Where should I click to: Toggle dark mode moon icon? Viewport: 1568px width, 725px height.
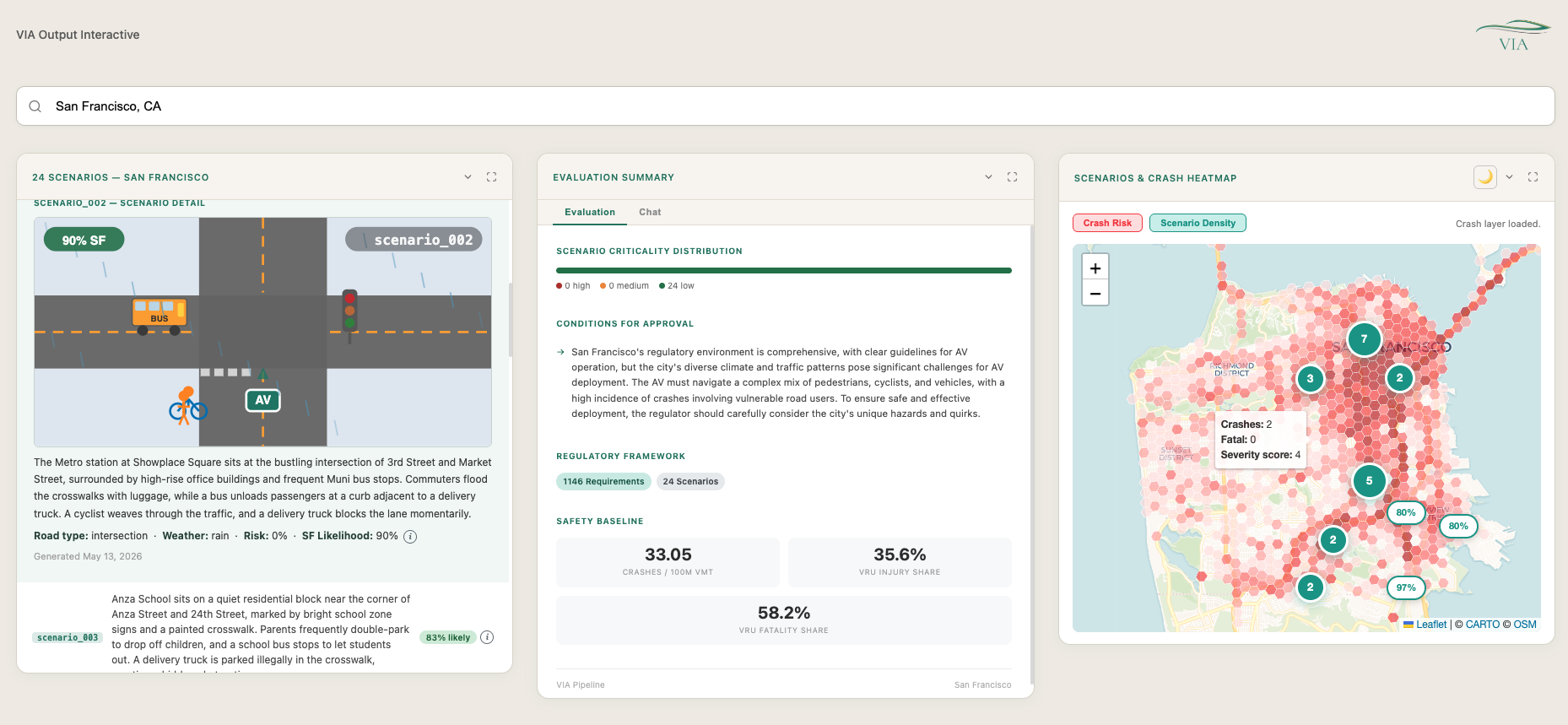(1485, 177)
